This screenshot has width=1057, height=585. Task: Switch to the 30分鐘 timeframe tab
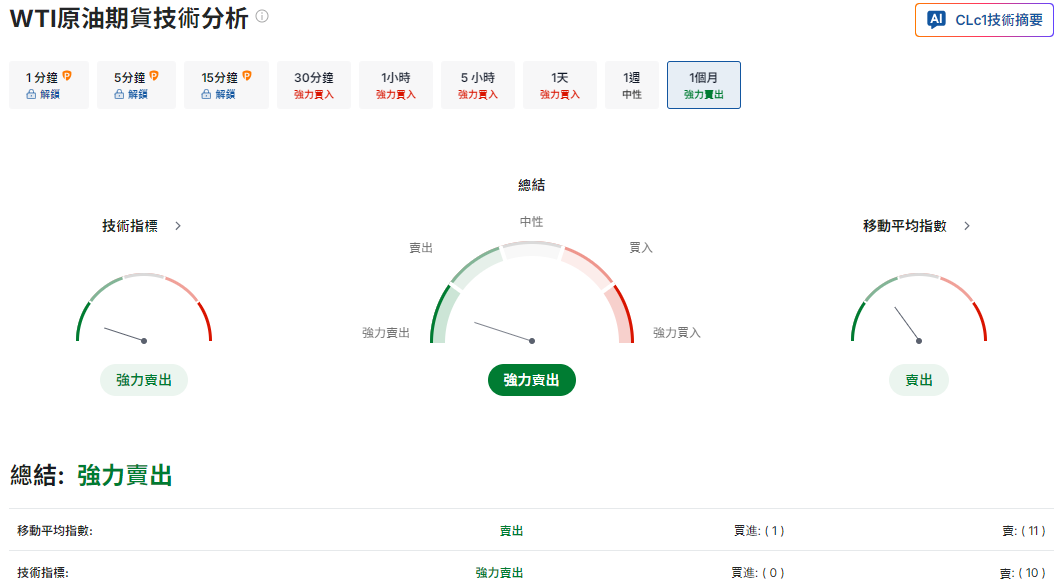coord(313,84)
